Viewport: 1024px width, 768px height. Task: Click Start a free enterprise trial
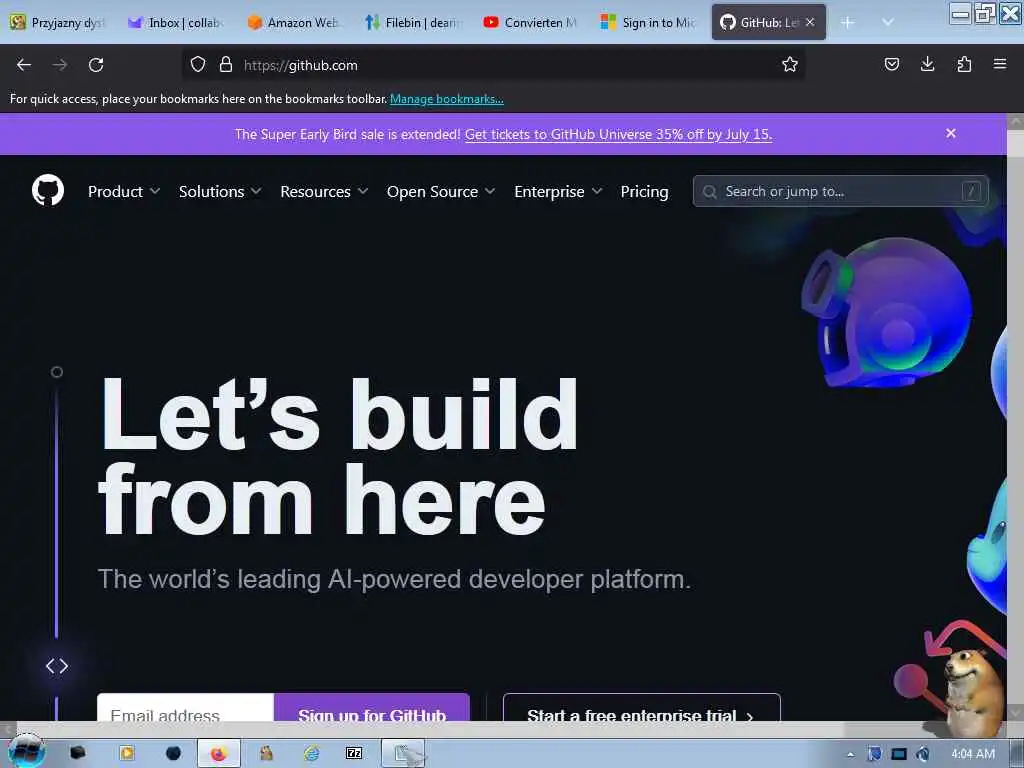641,708
